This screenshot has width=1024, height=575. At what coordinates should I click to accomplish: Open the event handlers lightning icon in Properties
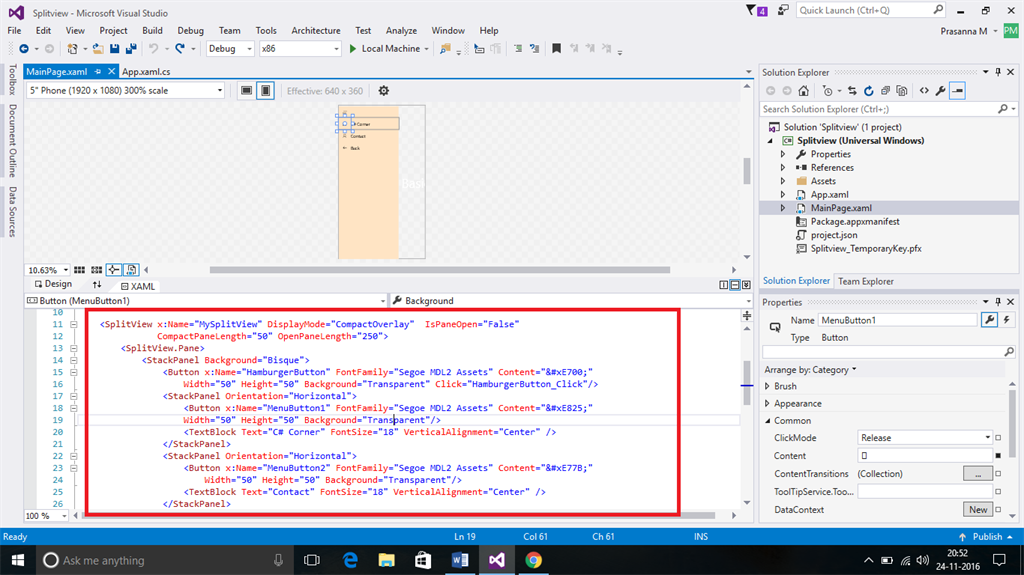[x=1006, y=320]
